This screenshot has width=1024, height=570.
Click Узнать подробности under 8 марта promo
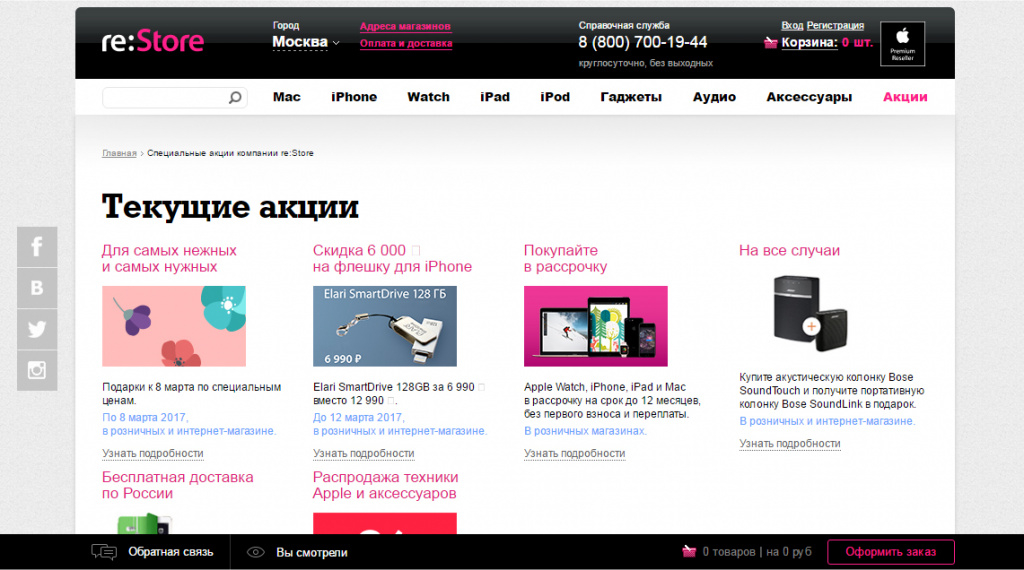153,453
